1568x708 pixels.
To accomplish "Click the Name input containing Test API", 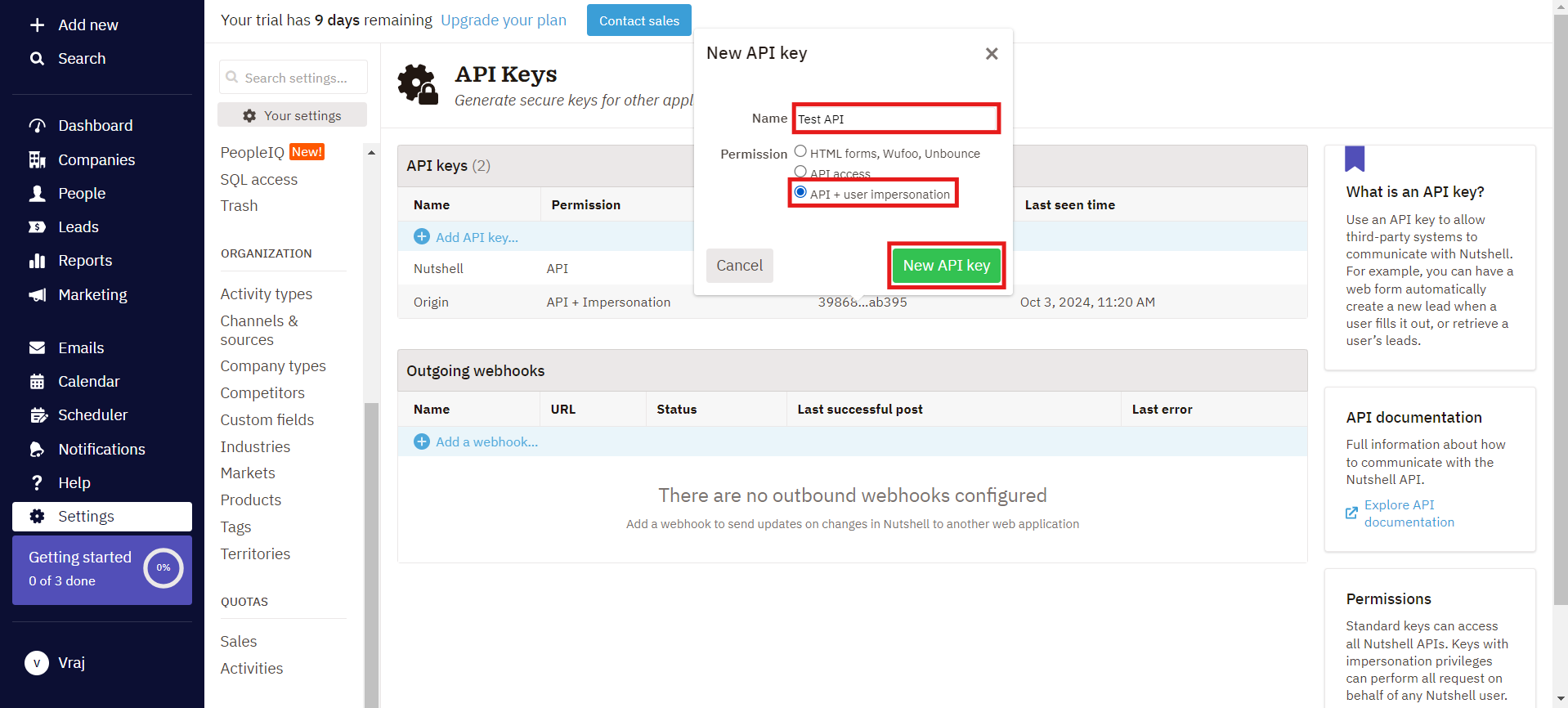I will click(x=896, y=119).
